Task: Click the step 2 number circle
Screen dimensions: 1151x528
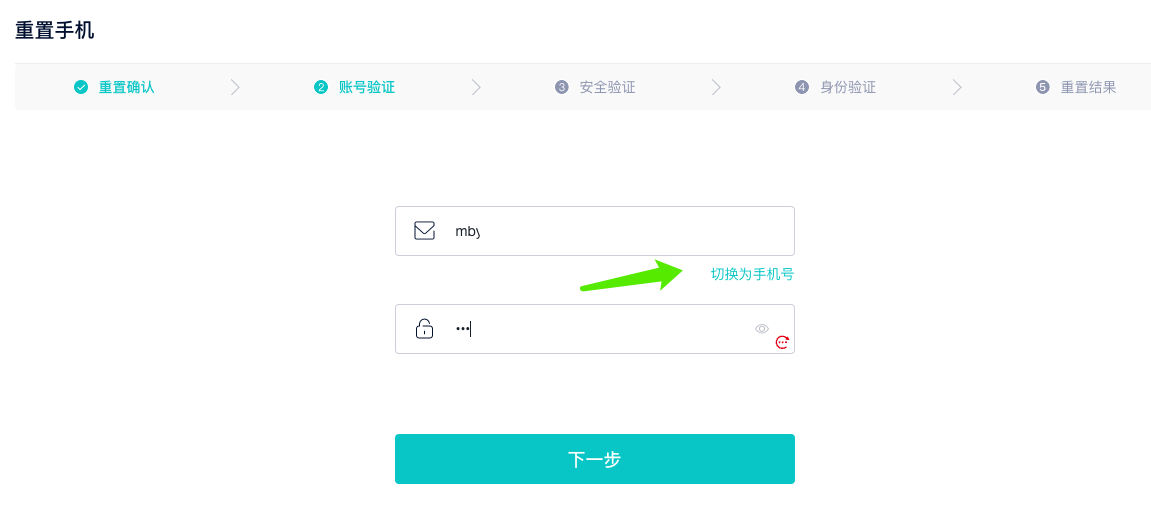Action: (x=321, y=87)
